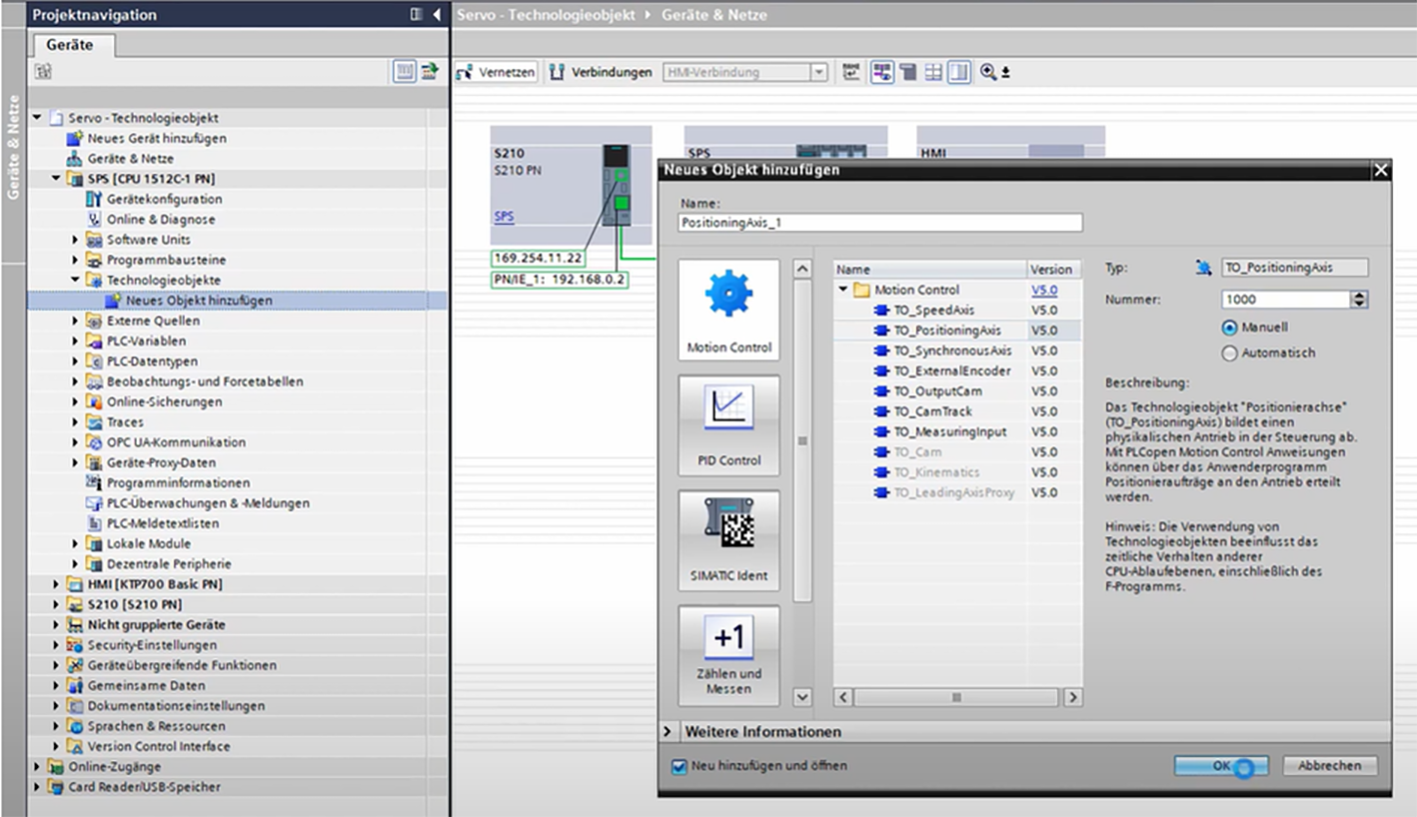Click the Neues Objekt hinzufügen star icon
Screen dimensions: 1417x817
pyautogui.click(x=114, y=300)
